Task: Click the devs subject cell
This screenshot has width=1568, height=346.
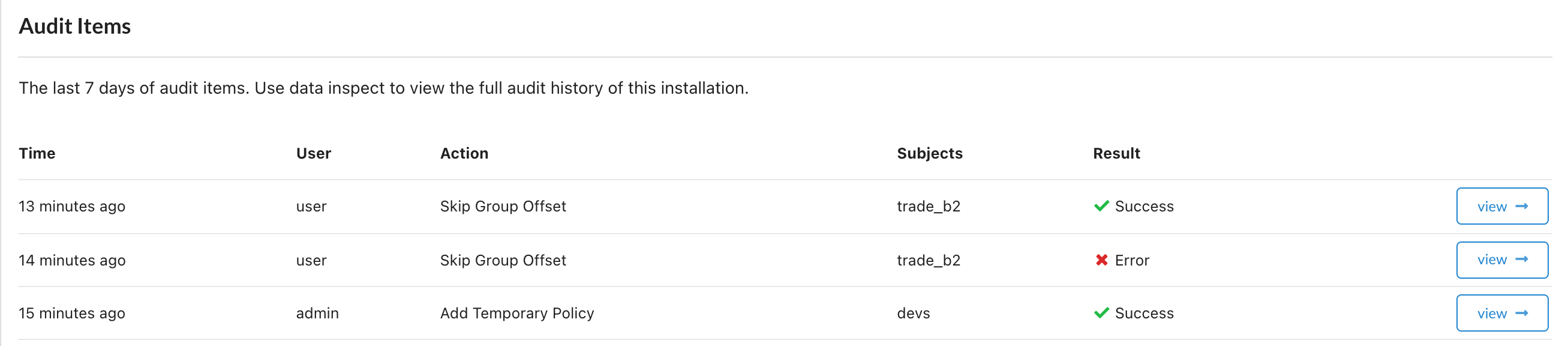Action: pos(913,313)
